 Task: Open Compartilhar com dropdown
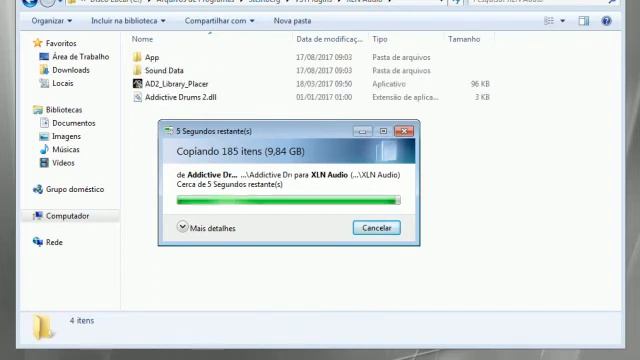coord(219,21)
